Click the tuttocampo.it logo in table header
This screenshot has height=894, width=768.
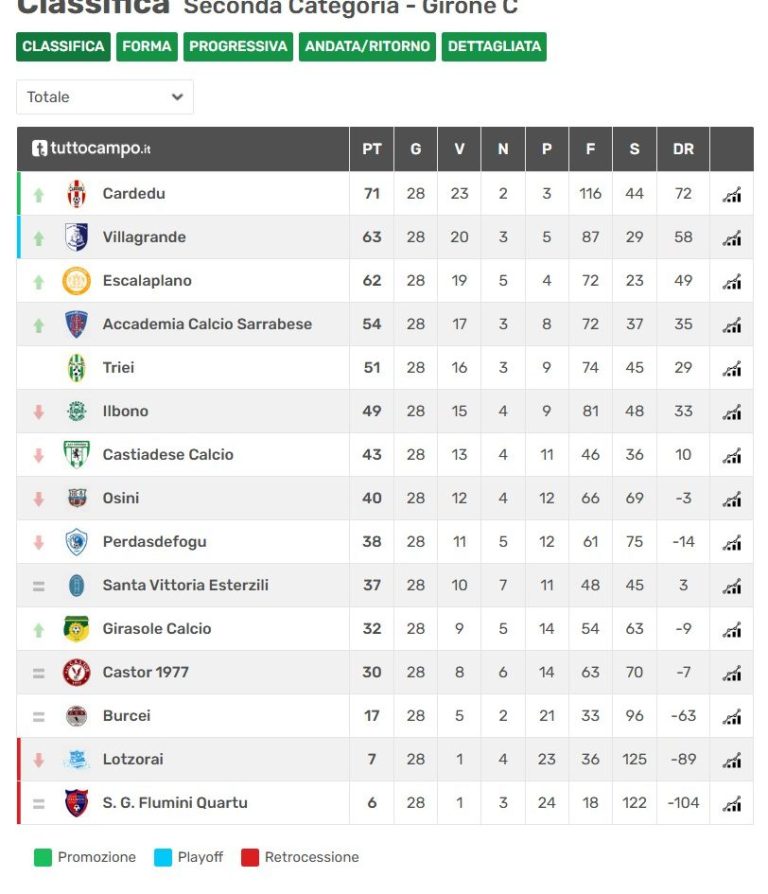pyautogui.click(x=91, y=148)
